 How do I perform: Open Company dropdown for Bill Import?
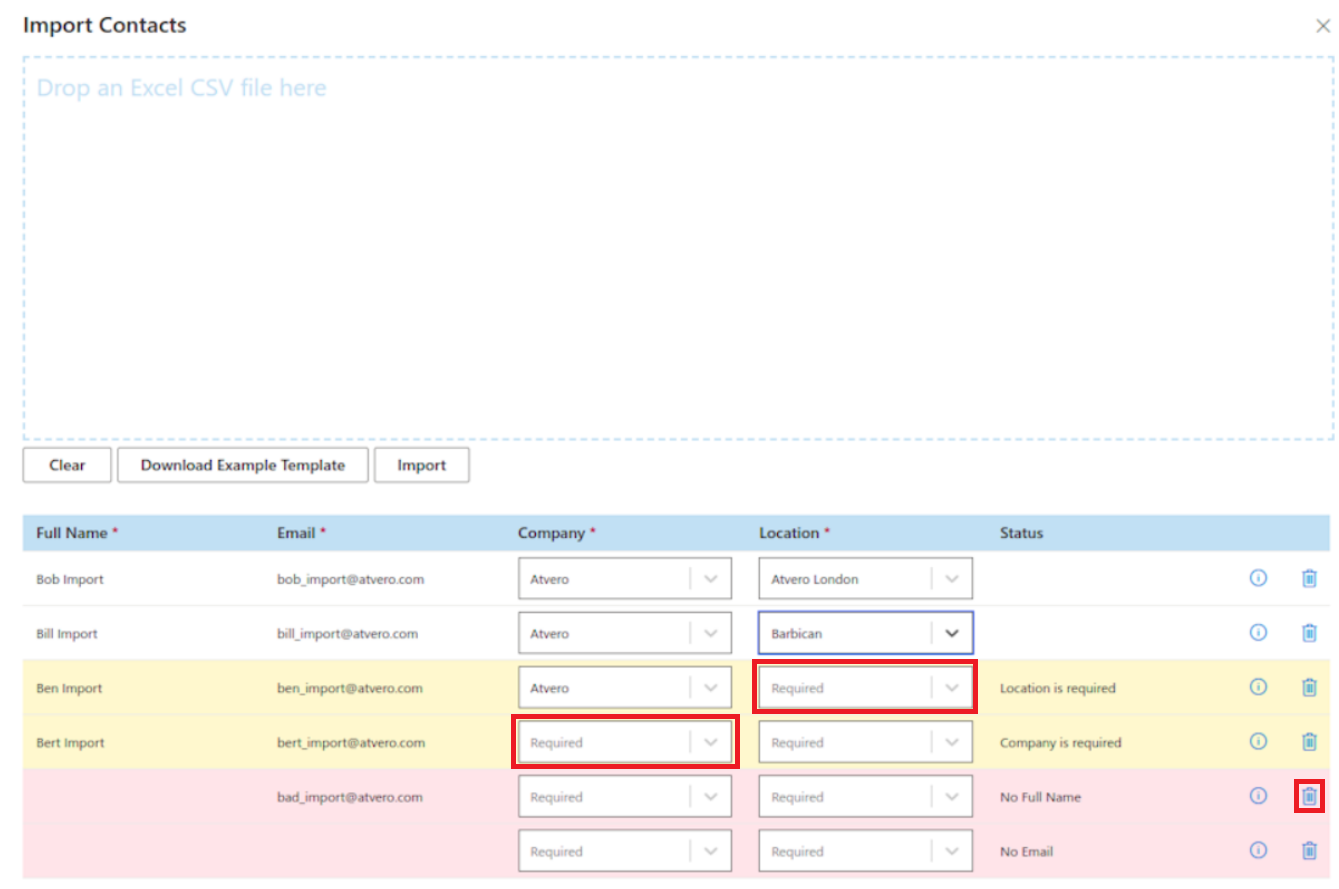625,633
